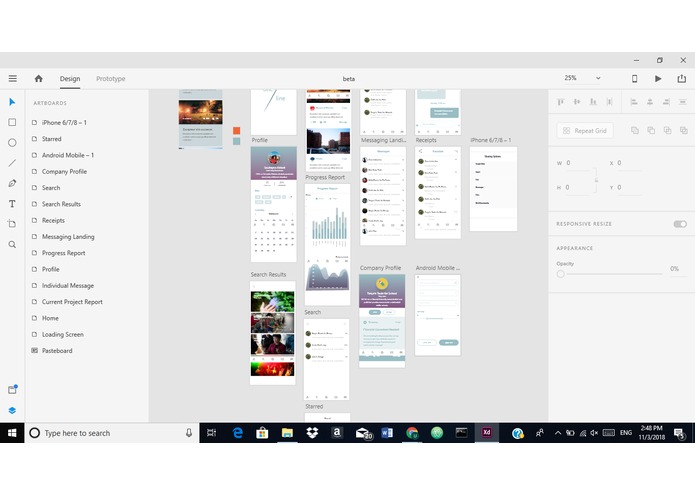The width and height of the screenshot is (695, 494).
Task: Activate the Line tool
Action: tap(12, 163)
